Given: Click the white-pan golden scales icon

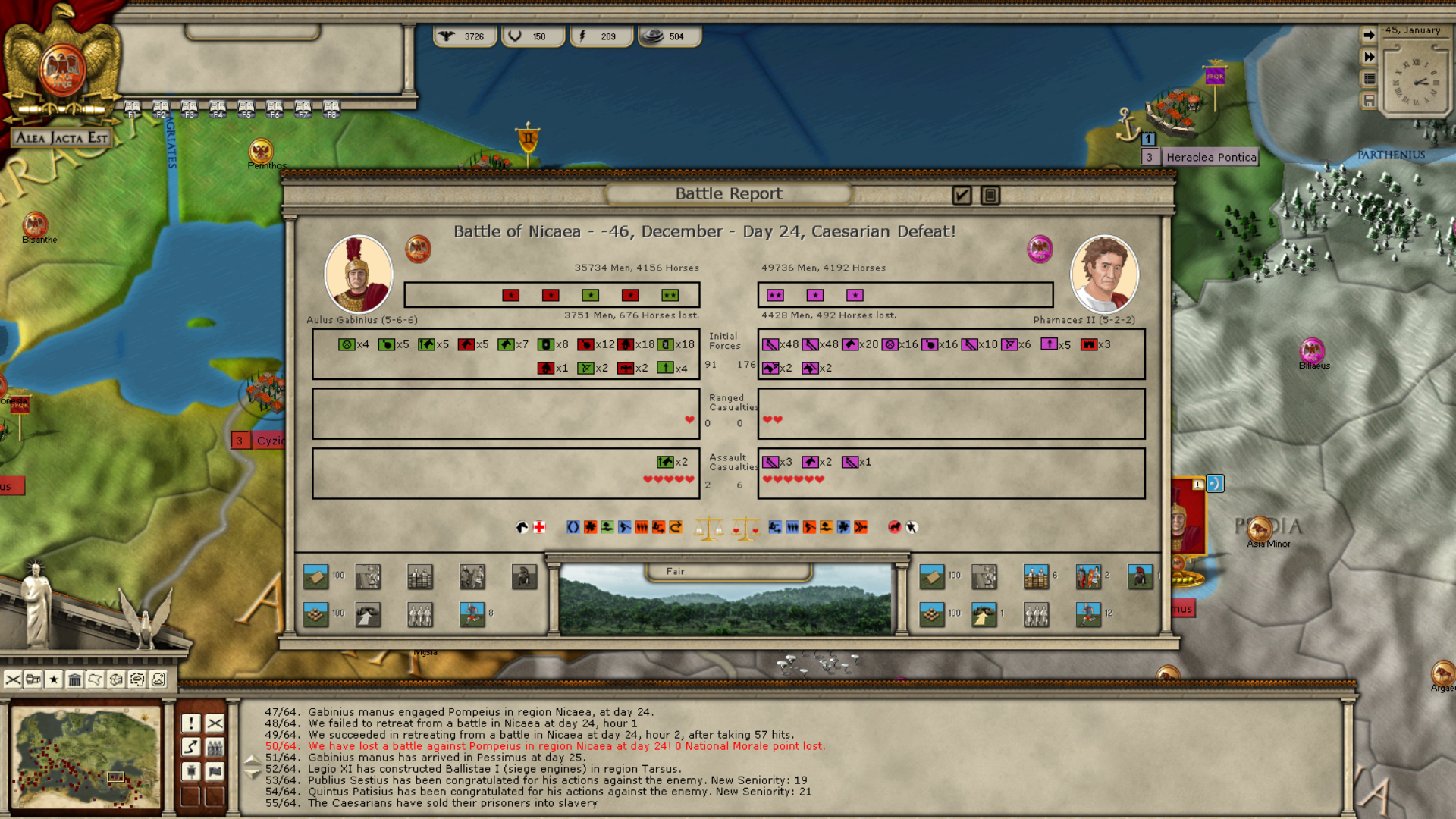Looking at the screenshot, I should pos(709,529).
